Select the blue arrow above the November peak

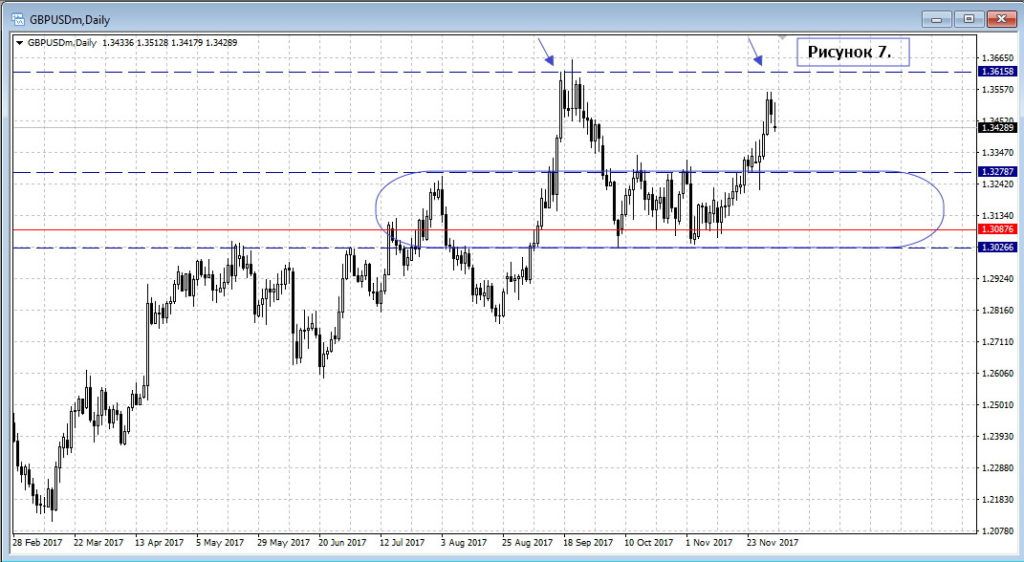pyautogui.click(x=755, y=53)
